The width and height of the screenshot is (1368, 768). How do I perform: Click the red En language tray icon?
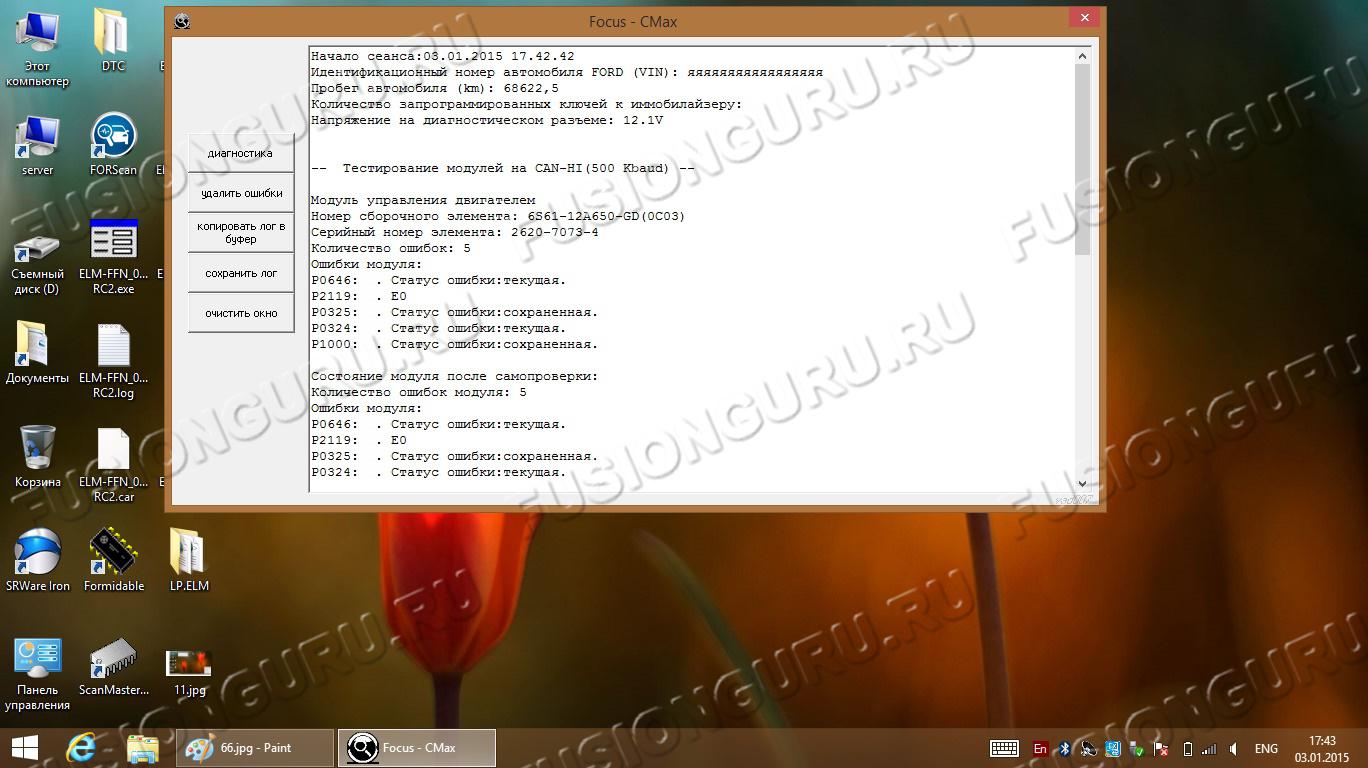(x=1040, y=748)
